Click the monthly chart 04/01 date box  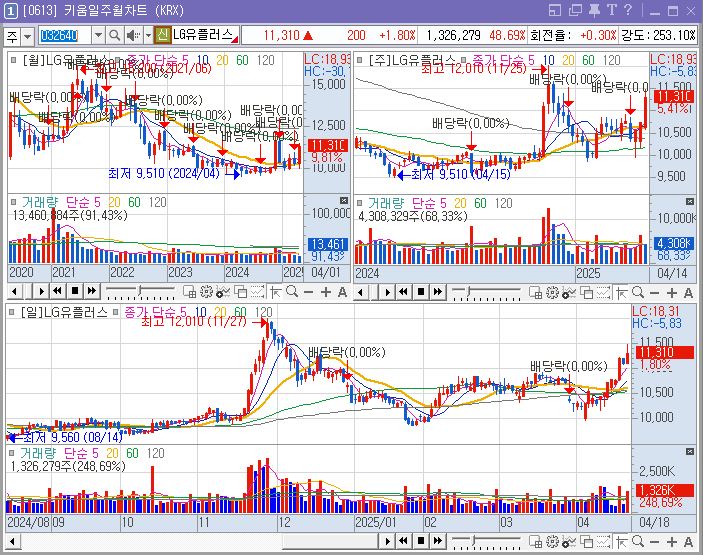click(326, 273)
